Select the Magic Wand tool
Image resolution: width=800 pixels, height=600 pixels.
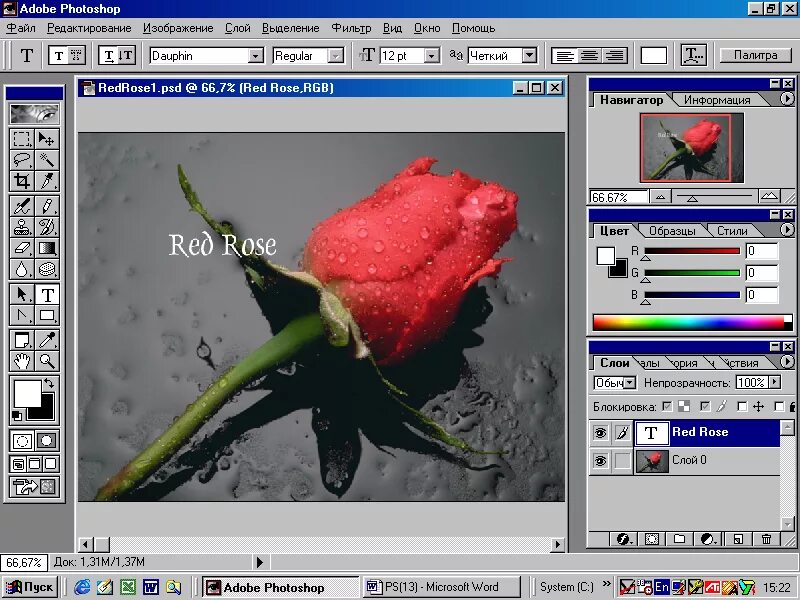tap(47, 160)
